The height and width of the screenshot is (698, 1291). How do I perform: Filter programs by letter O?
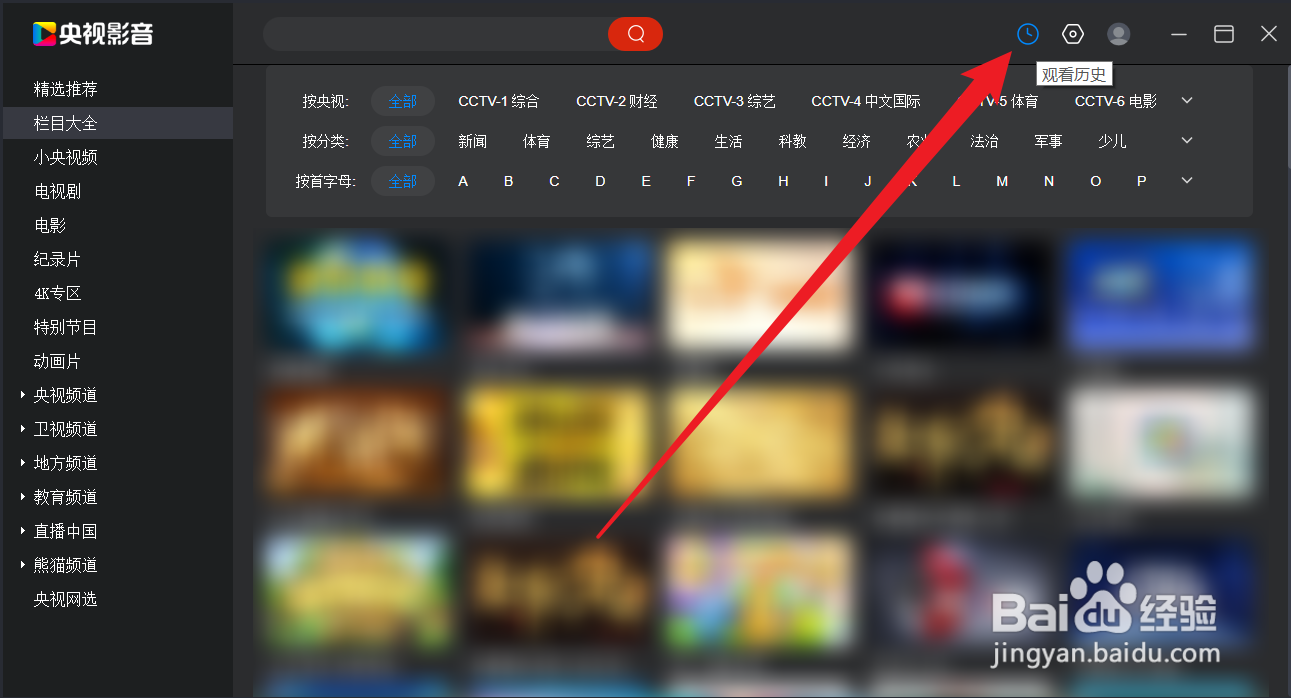coord(1096,181)
